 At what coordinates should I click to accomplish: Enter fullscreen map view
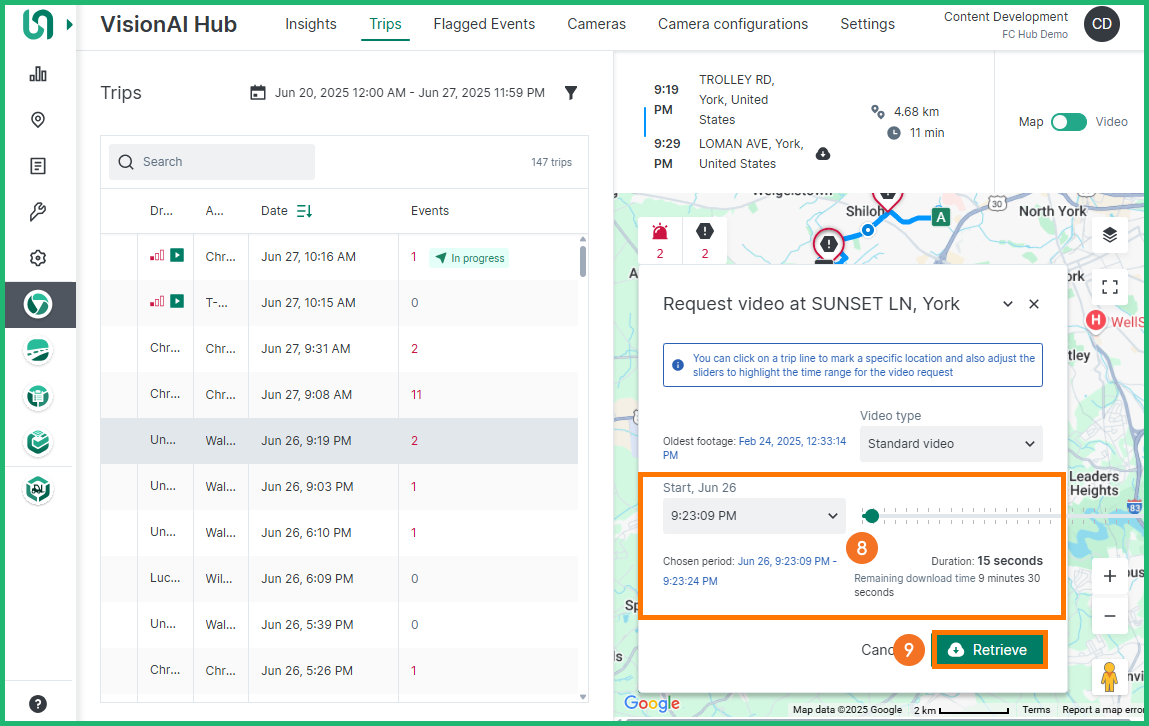click(1109, 287)
